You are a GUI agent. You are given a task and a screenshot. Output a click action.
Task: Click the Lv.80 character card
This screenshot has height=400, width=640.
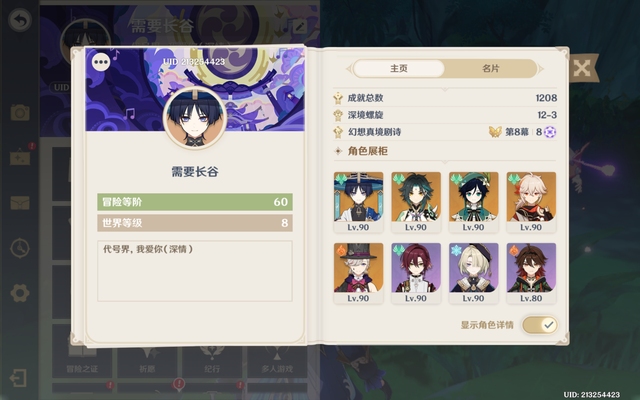pyautogui.click(x=531, y=273)
